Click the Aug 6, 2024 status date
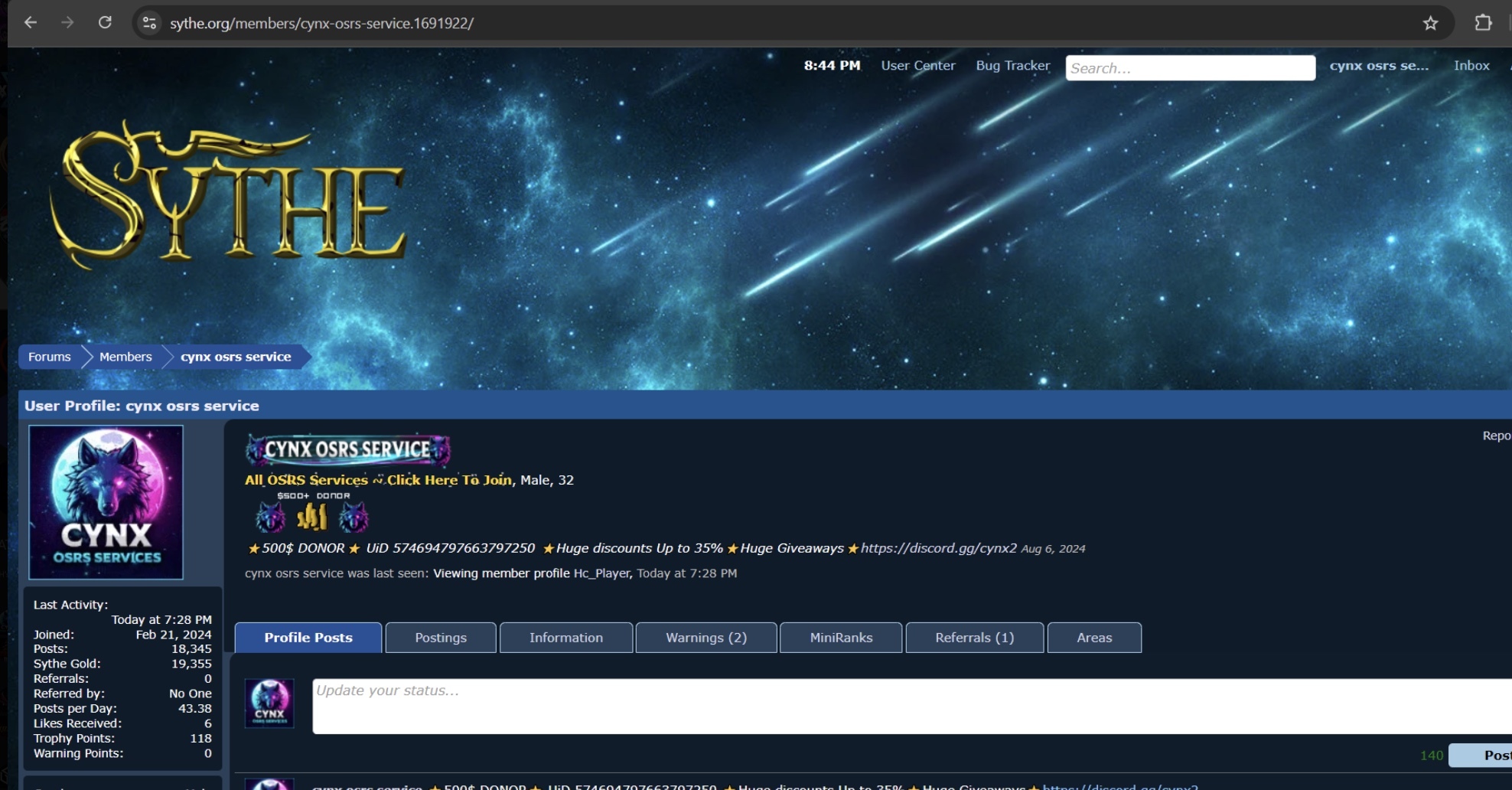This screenshot has height=790, width=1512. pyautogui.click(x=1053, y=549)
